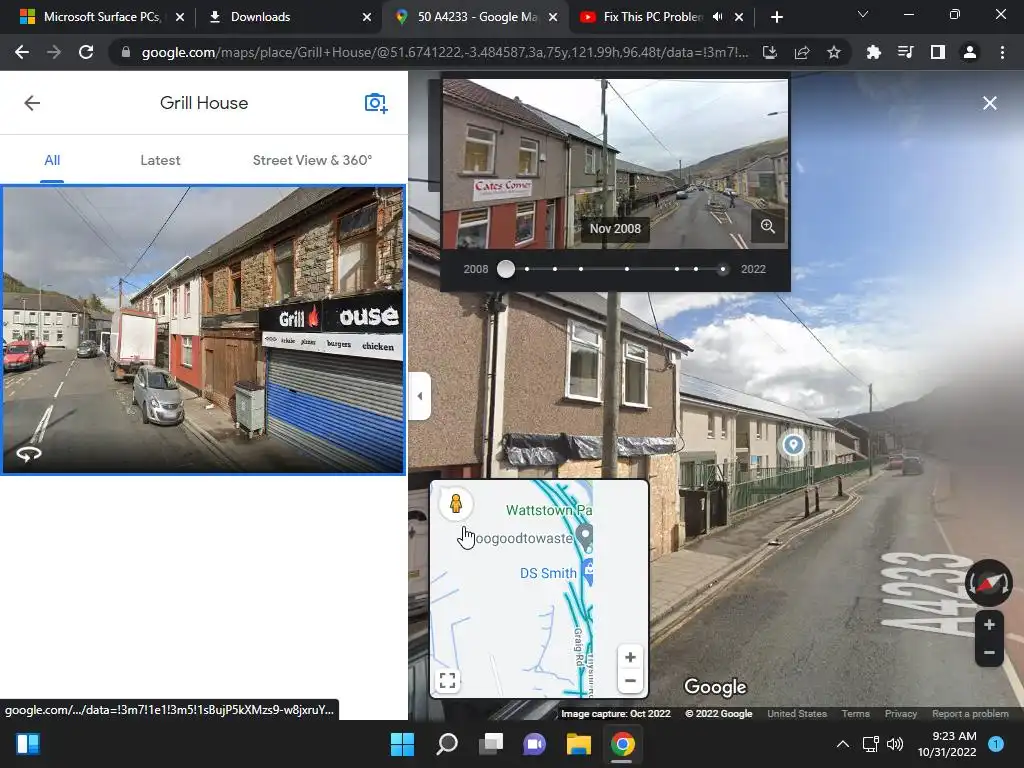Mute the YouTube tab audio icon
The height and width of the screenshot is (768, 1024).
(x=718, y=17)
